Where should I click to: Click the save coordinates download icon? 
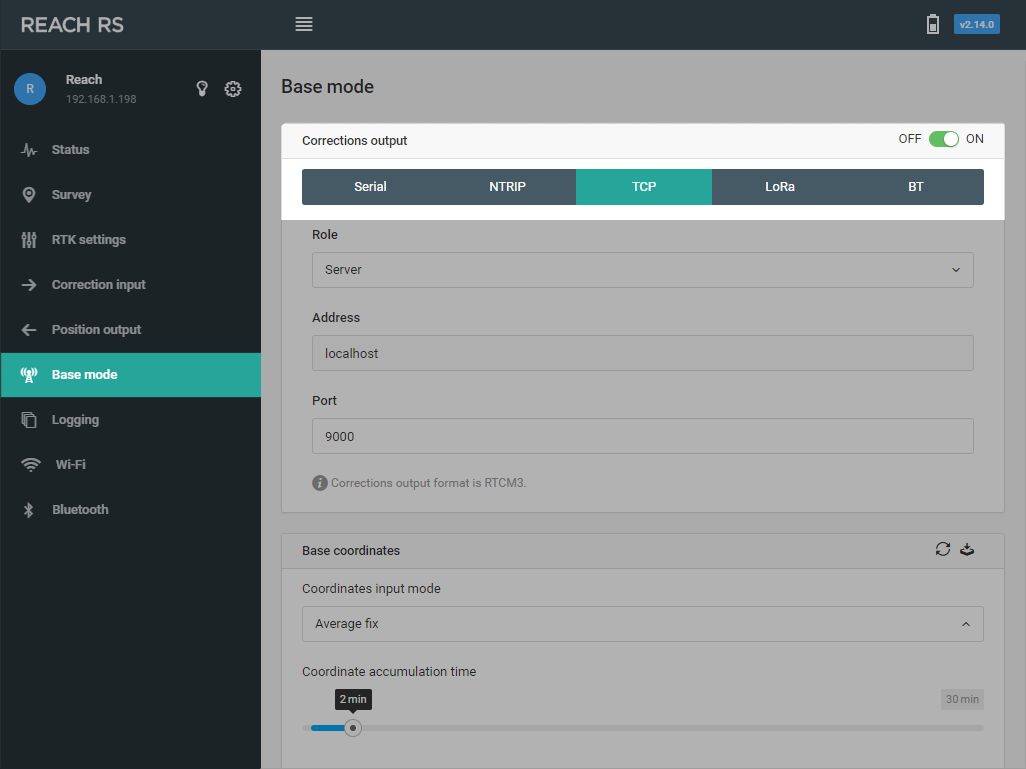click(x=967, y=549)
